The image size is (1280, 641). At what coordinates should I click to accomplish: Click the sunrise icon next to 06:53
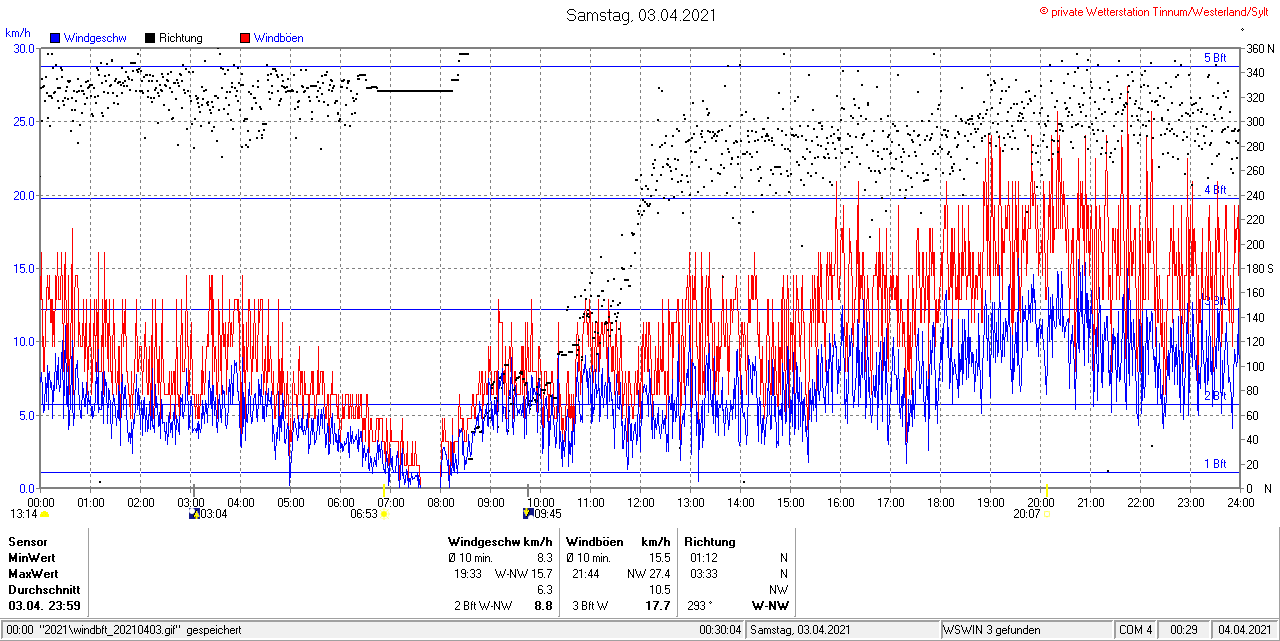[384, 514]
